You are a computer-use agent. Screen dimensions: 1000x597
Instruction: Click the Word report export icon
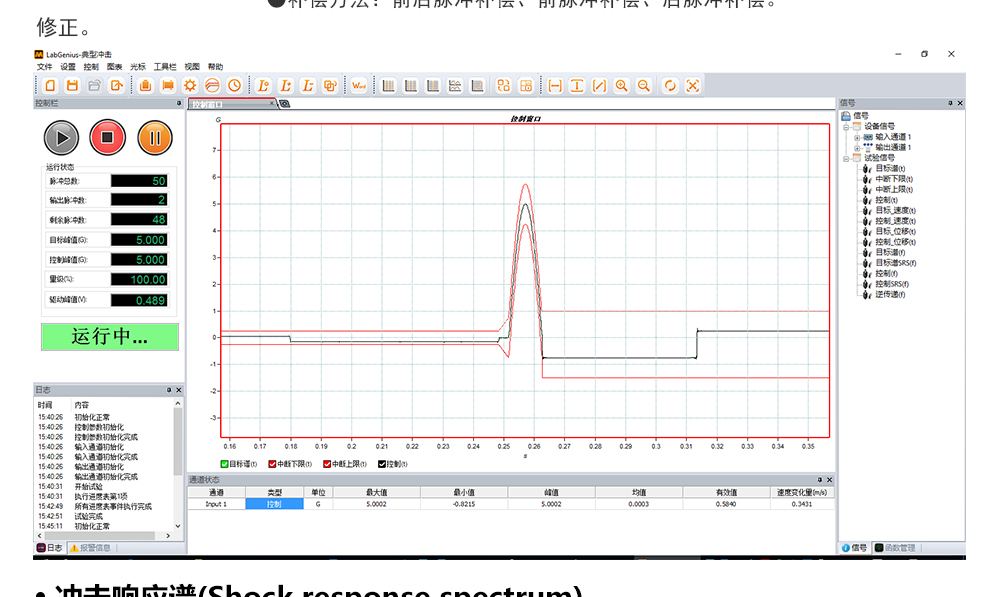point(358,86)
